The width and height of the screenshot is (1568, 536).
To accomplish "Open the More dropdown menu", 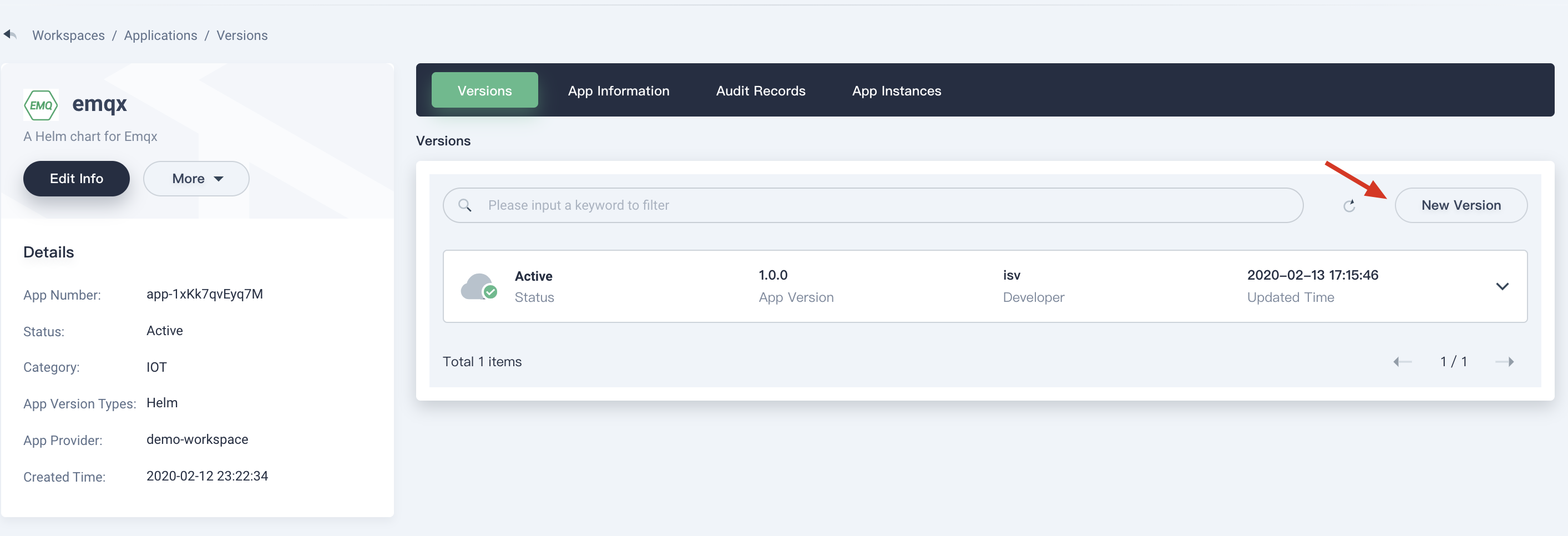I will 196,178.
